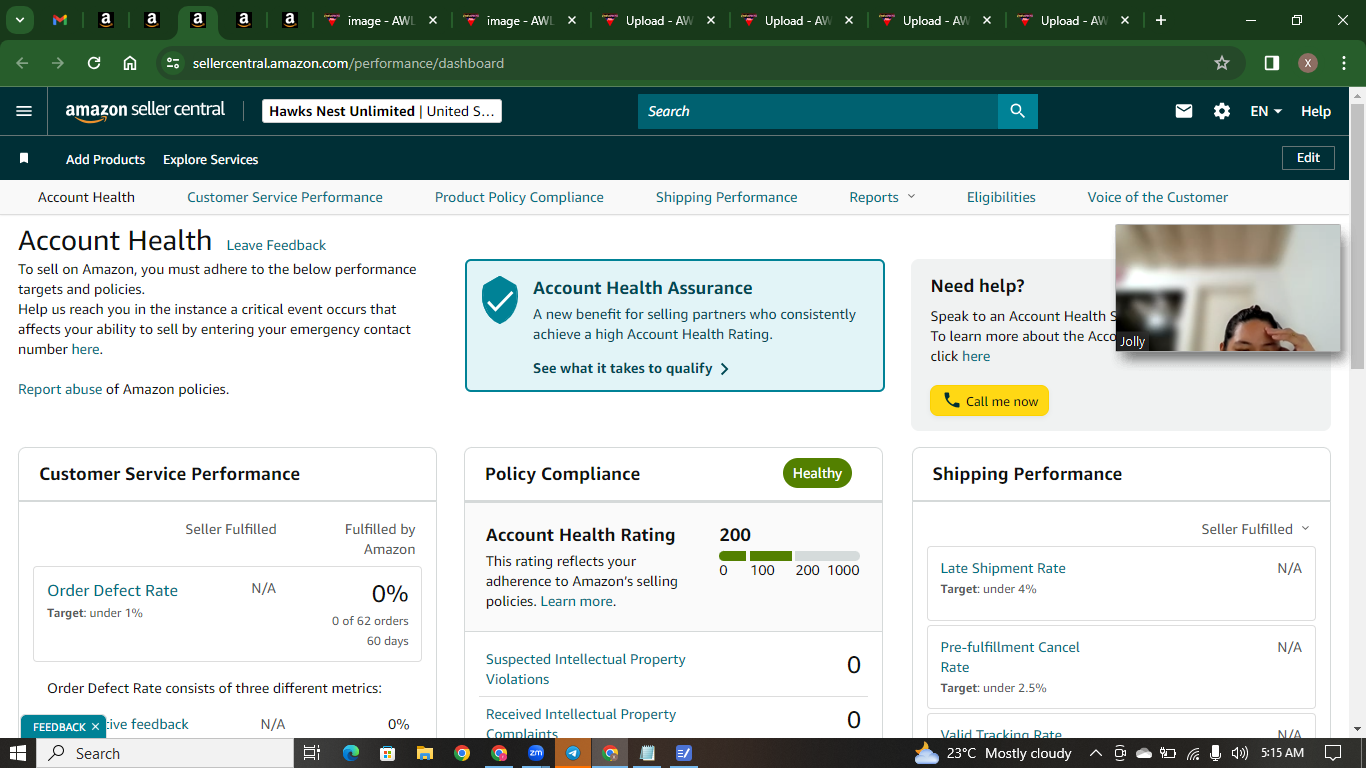Screen dimensions: 1366x768
Task: Click the bookmark icon beside Add Products
Action: click(x=24, y=159)
